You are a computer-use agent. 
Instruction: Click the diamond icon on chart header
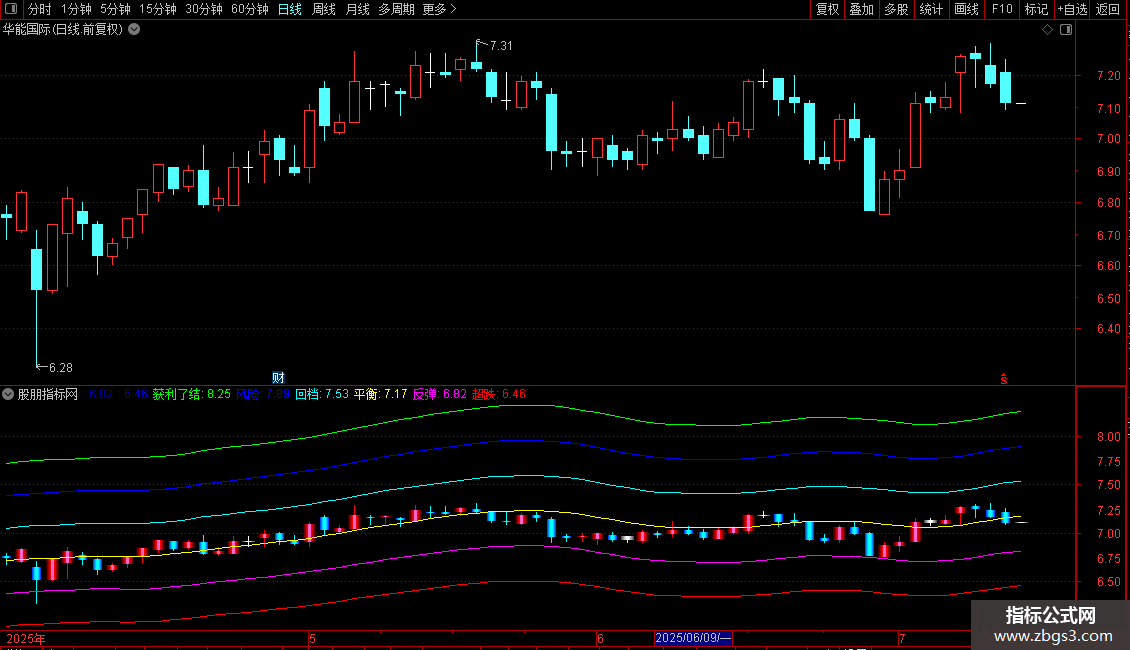[1048, 30]
